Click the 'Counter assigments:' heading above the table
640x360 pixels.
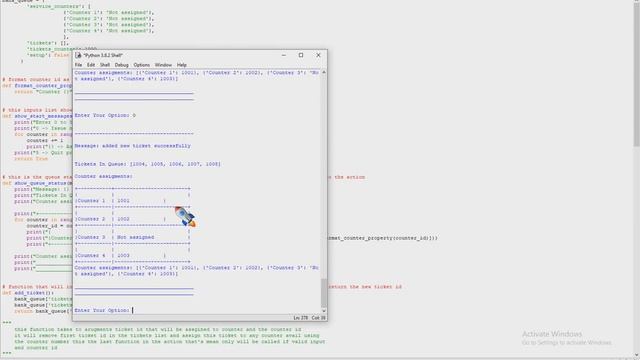[103, 176]
